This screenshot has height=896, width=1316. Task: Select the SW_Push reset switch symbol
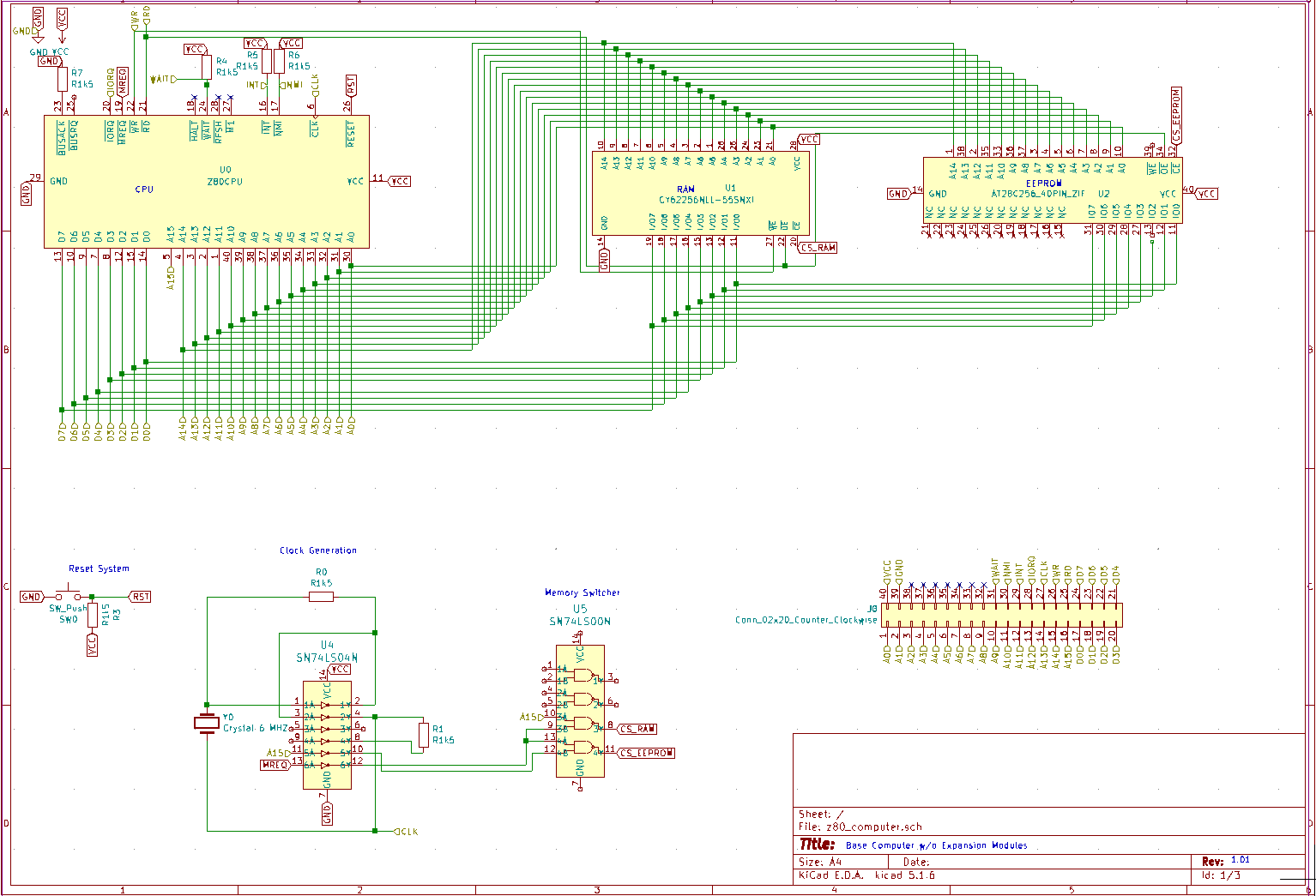[65, 594]
